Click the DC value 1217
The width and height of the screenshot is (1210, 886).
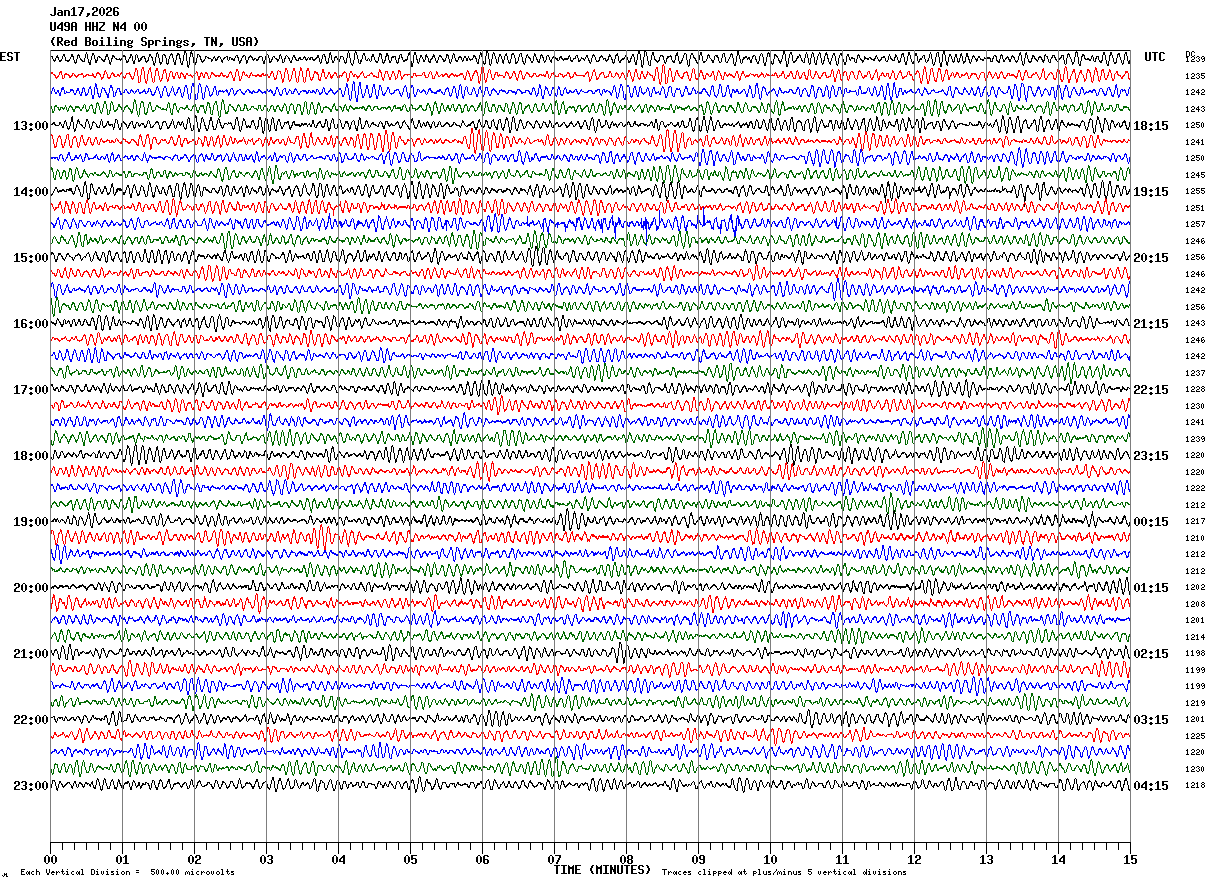pyautogui.click(x=1195, y=521)
